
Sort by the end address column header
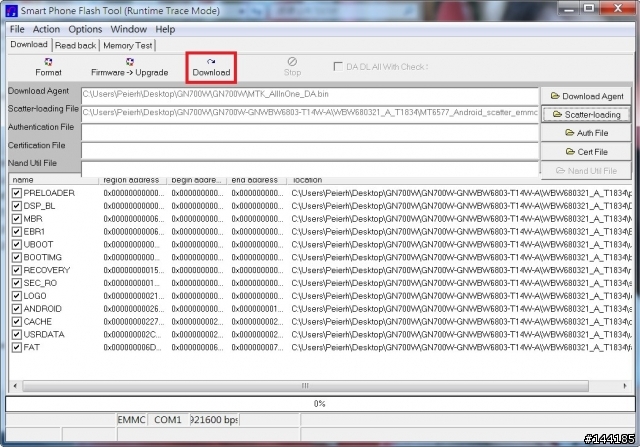(x=257, y=180)
